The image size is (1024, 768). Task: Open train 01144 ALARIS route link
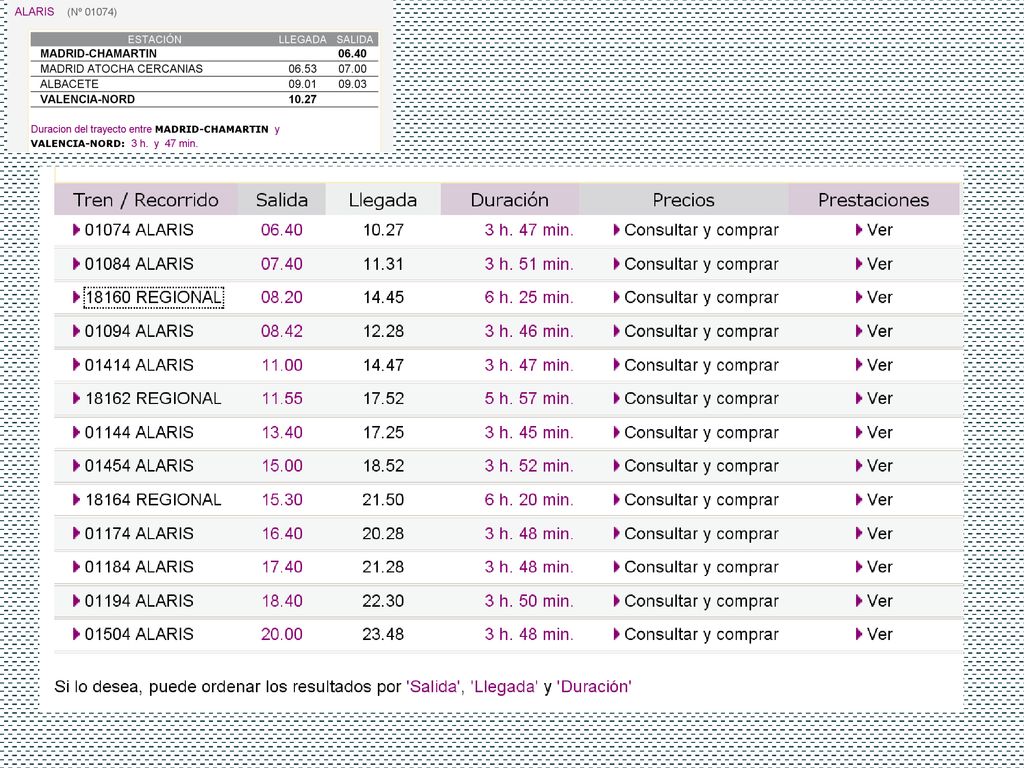tap(139, 432)
